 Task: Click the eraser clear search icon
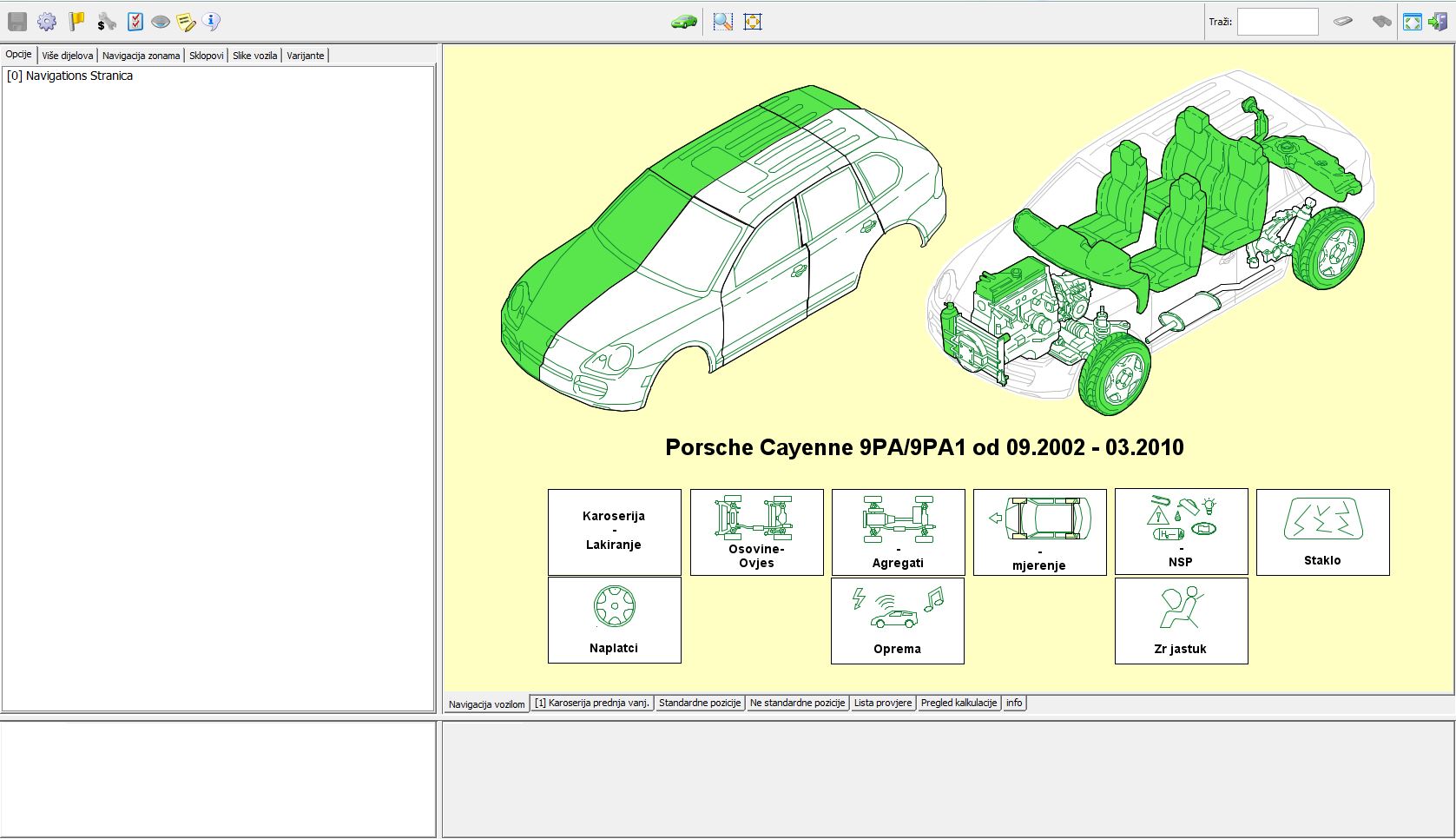[1343, 21]
